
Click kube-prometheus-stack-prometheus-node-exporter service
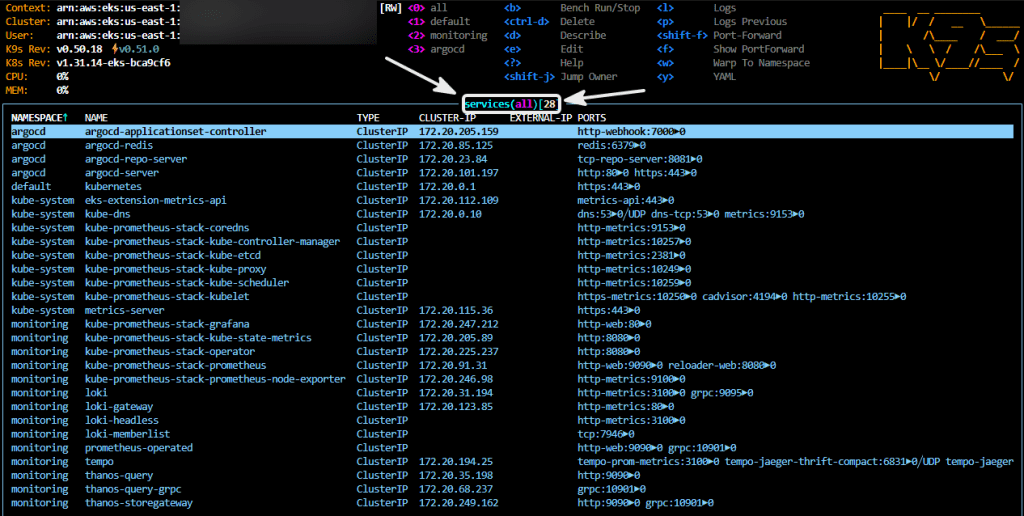[x=215, y=378]
